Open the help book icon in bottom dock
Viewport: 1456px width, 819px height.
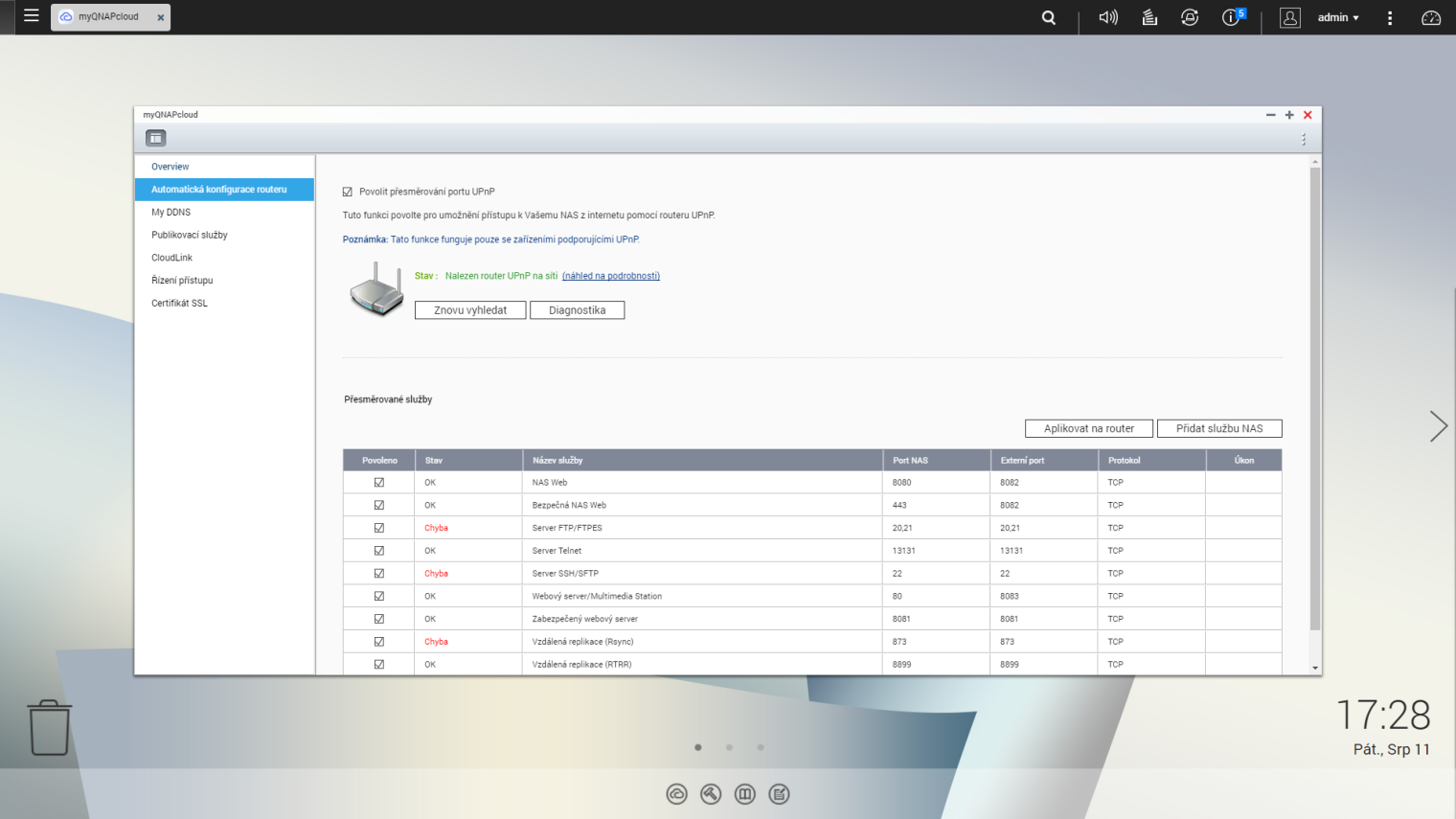[745, 794]
